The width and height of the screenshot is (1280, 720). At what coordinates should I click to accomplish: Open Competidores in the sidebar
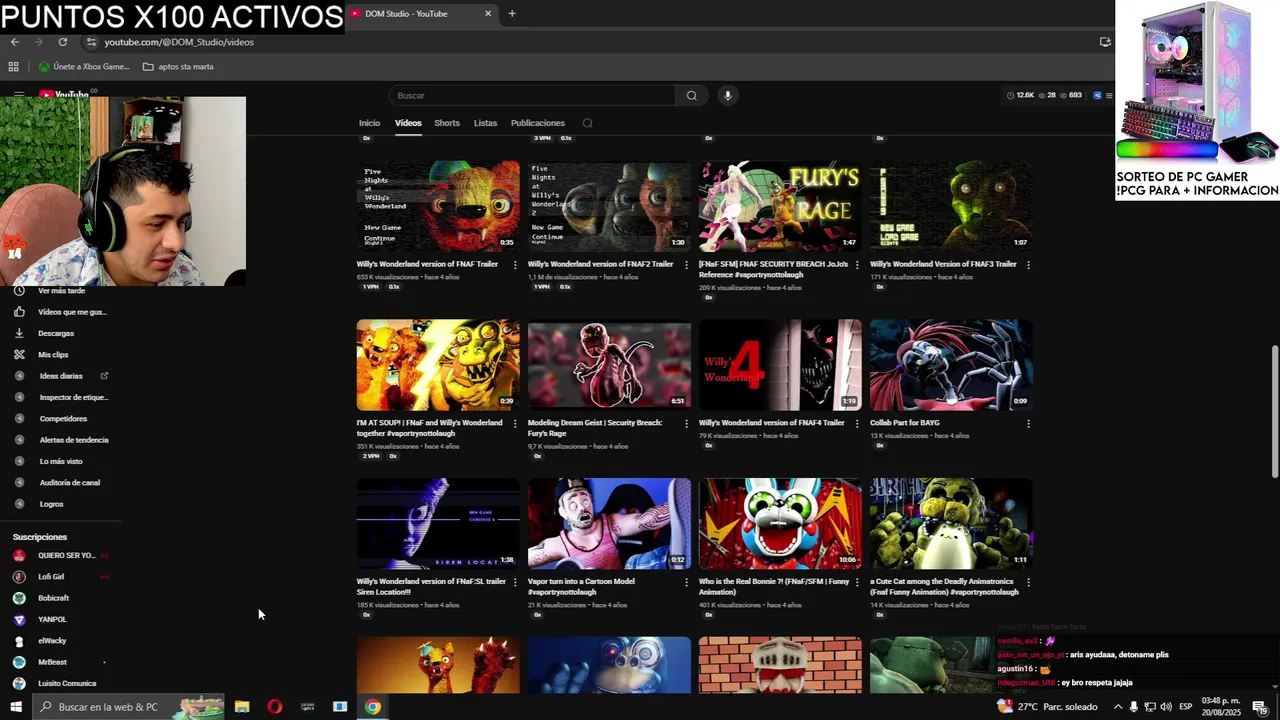pyautogui.click(x=63, y=419)
